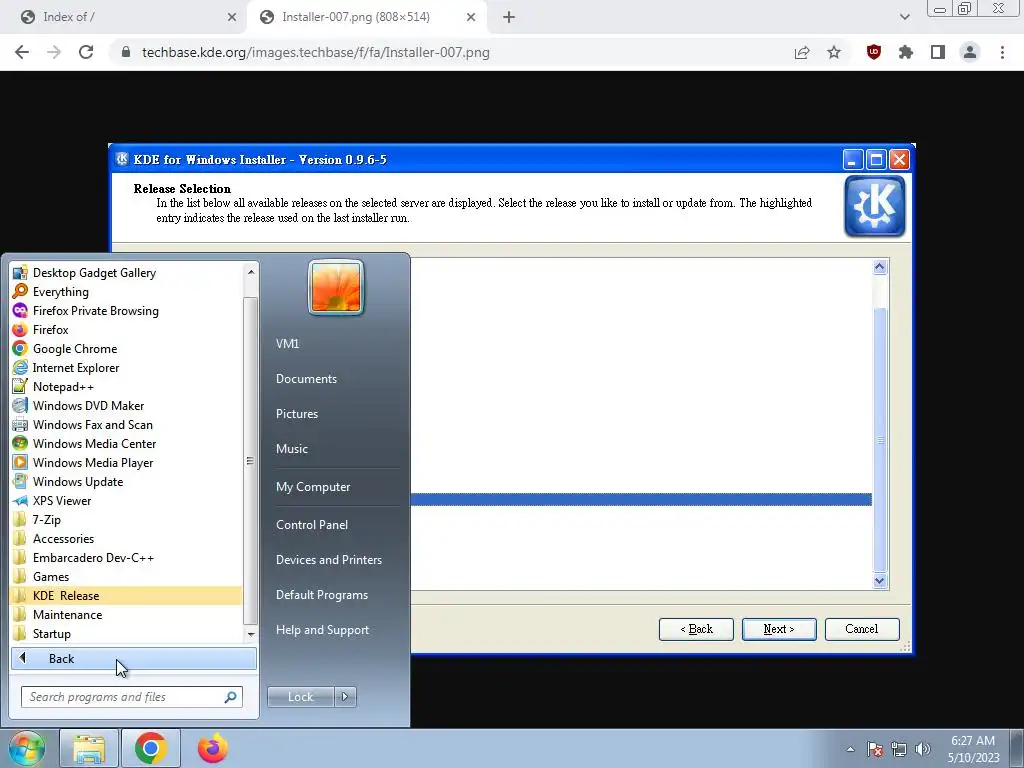Click Start menu programs list scrollbar thumb
The height and width of the screenshot is (768, 1024).
click(250, 460)
